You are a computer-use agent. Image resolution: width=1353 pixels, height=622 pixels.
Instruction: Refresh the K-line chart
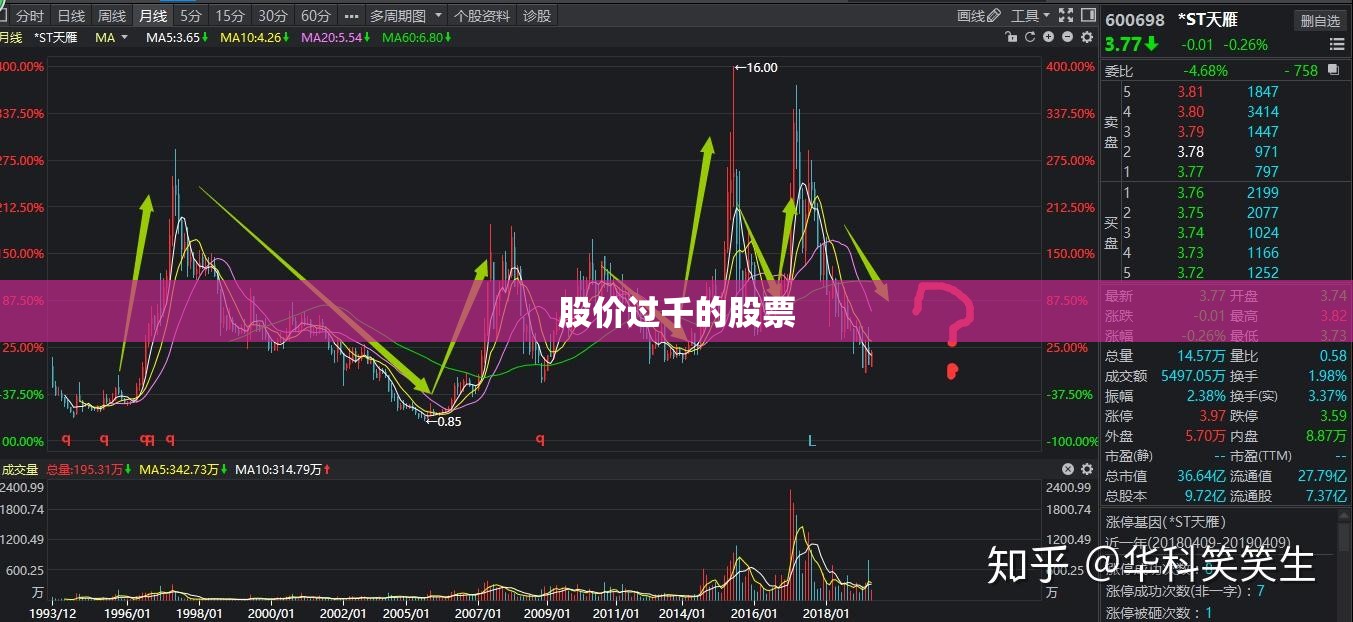pos(1029,37)
